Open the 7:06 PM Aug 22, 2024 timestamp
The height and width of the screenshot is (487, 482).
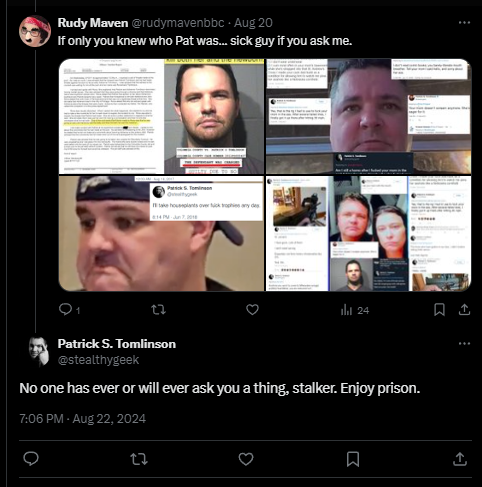(x=83, y=419)
